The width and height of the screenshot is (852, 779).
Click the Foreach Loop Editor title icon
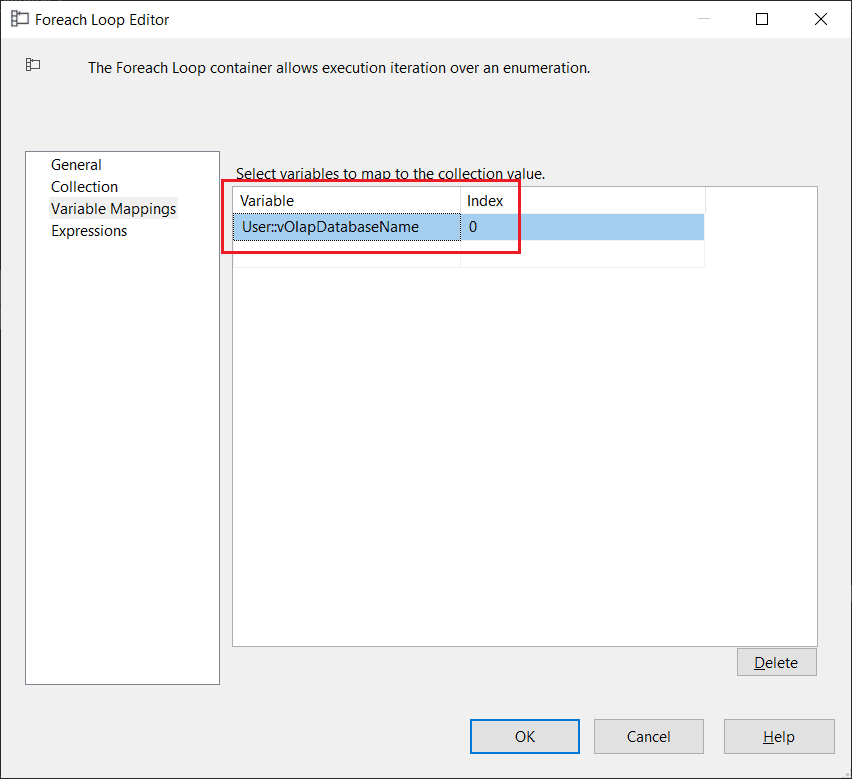[x=19, y=19]
